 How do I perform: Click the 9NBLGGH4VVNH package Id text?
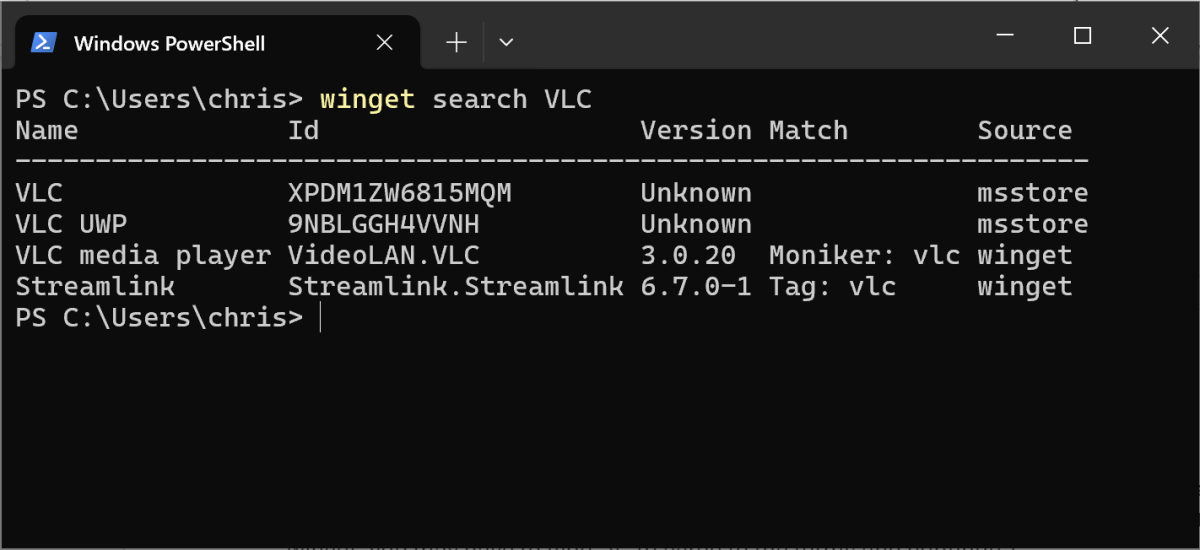[384, 224]
